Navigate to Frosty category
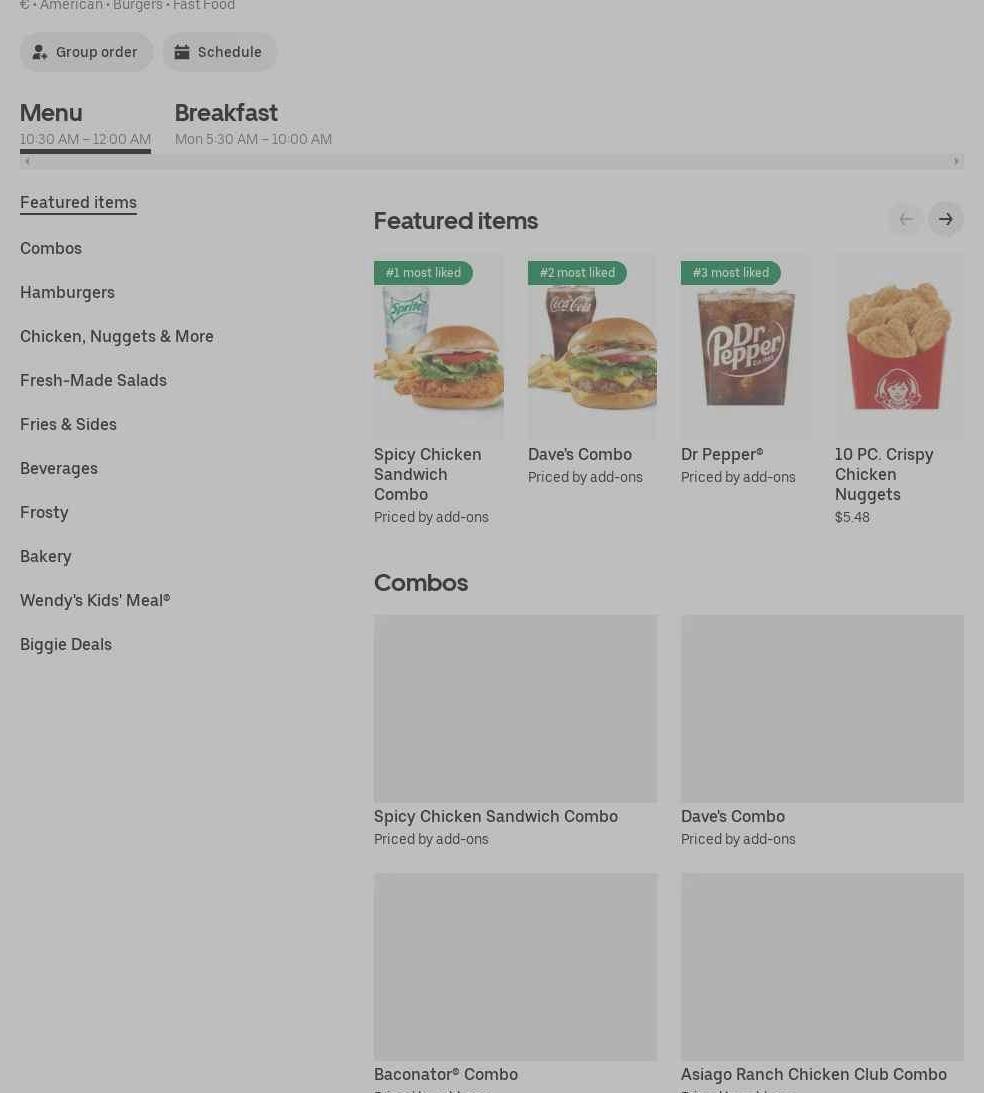The width and height of the screenshot is (984, 1093). [44, 512]
